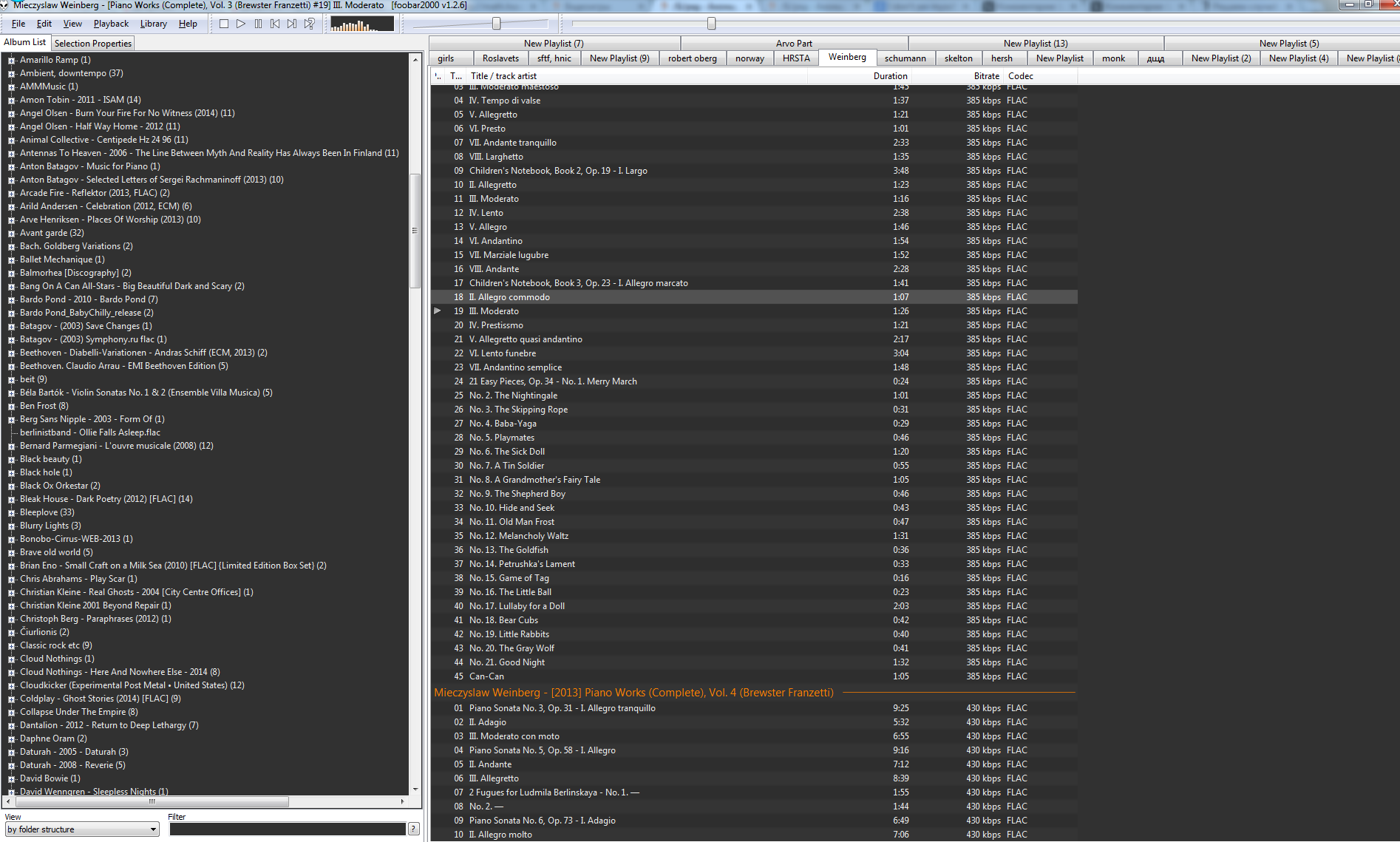Expand the David Bowie tree node
Screen dimensions: 1400x842
(11, 779)
